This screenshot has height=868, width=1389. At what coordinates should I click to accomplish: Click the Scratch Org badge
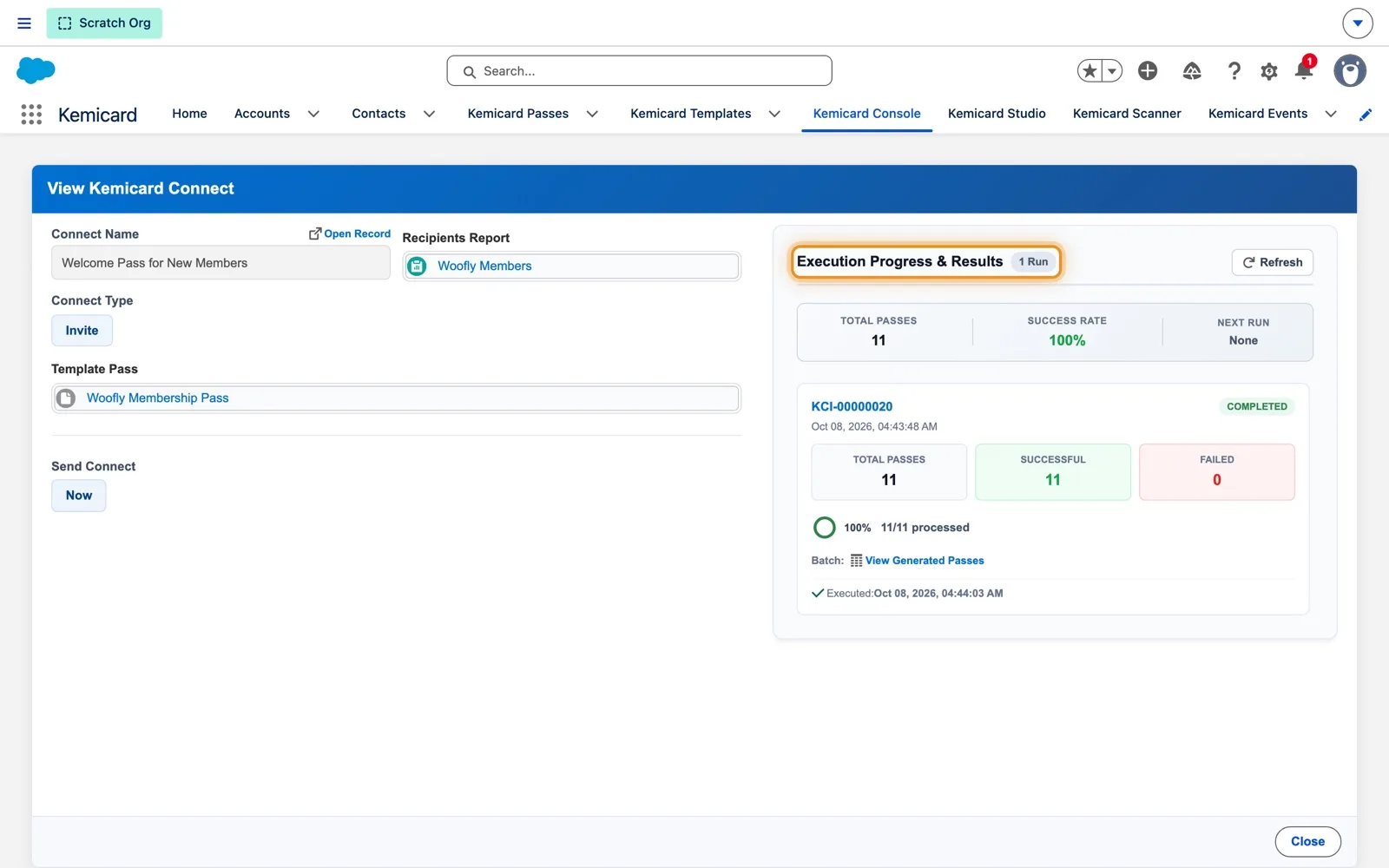tap(104, 23)
